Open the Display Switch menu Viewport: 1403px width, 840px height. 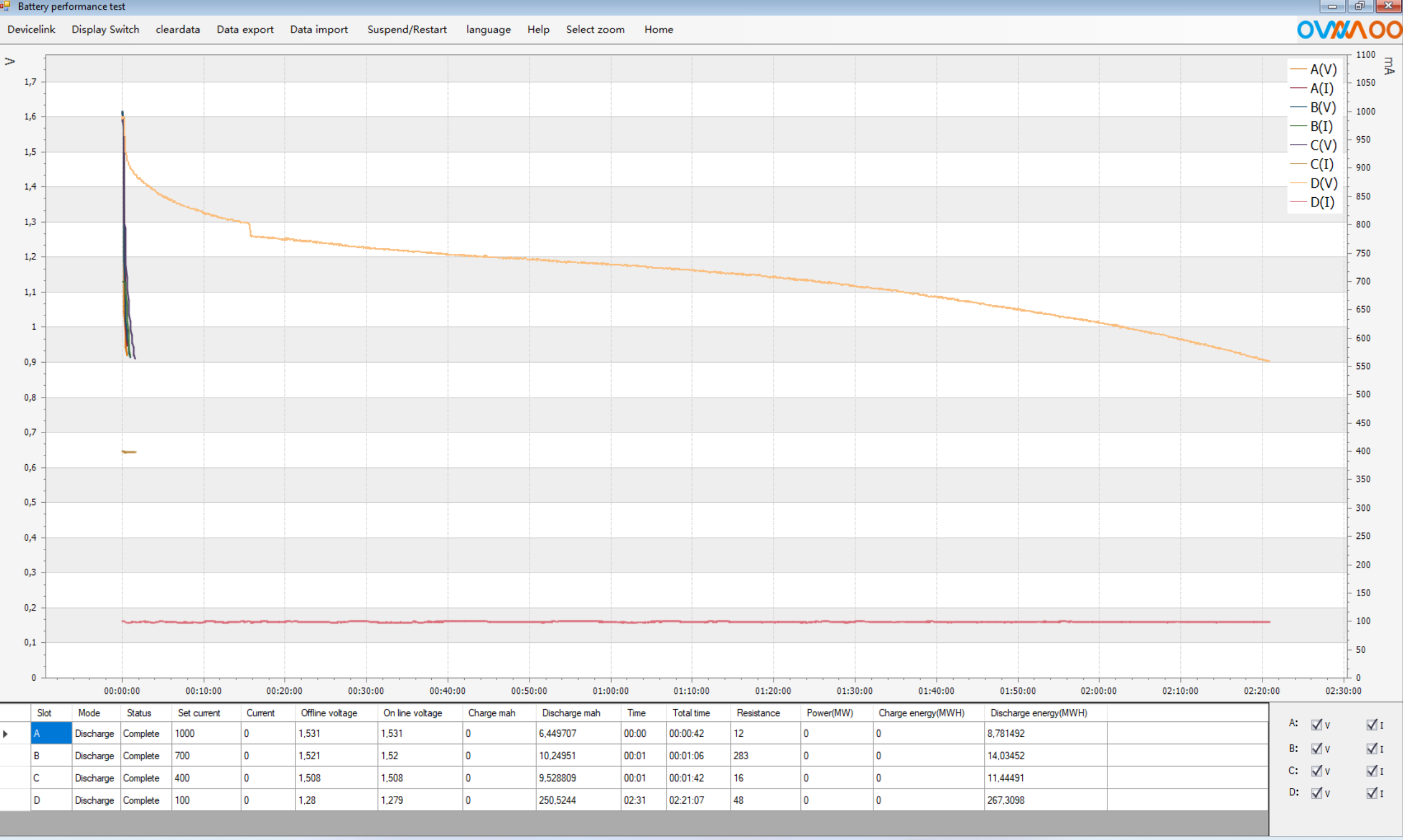(x=105, y=30)
